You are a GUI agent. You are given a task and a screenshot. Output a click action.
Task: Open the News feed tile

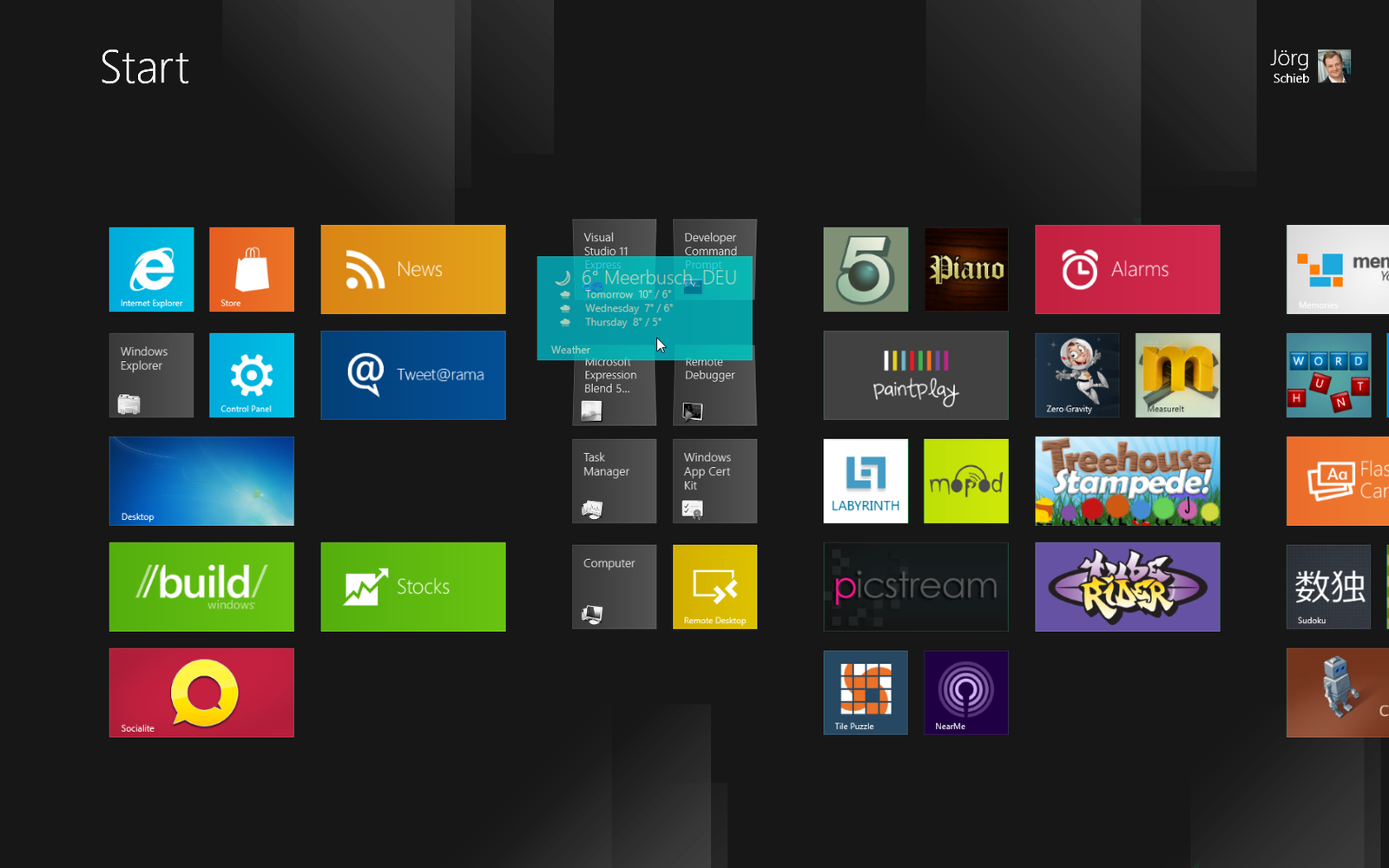point(413,269)
